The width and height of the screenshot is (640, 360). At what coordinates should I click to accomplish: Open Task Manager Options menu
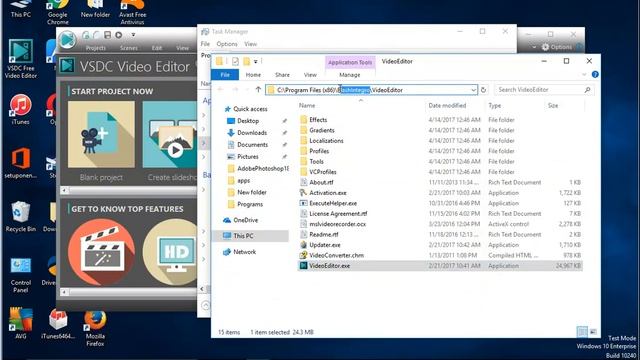(227, 44)
